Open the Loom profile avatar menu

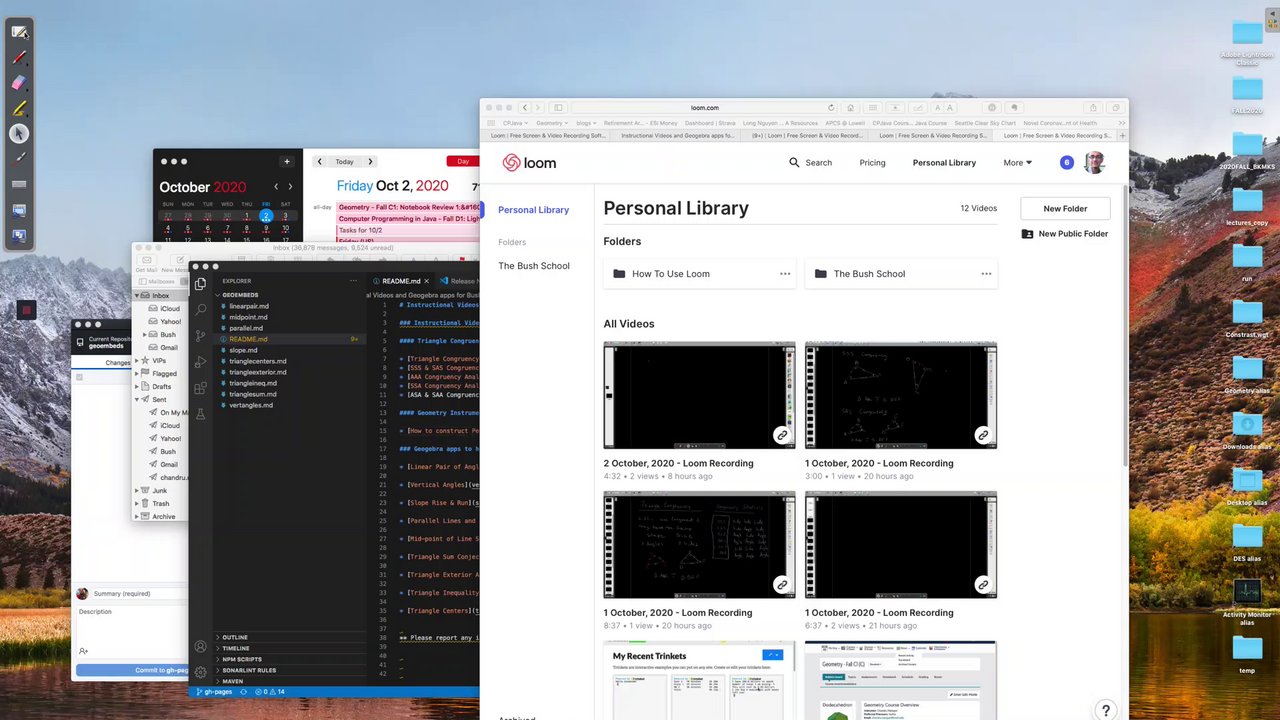click(1095, 162)
